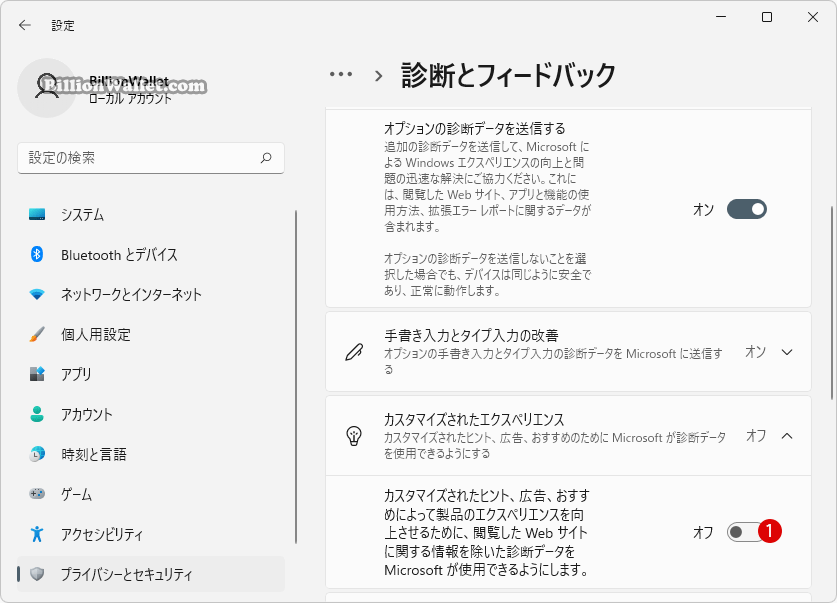
Task: Click カスタマイズされたエクスペリエンス heading text
Action: 474,419
